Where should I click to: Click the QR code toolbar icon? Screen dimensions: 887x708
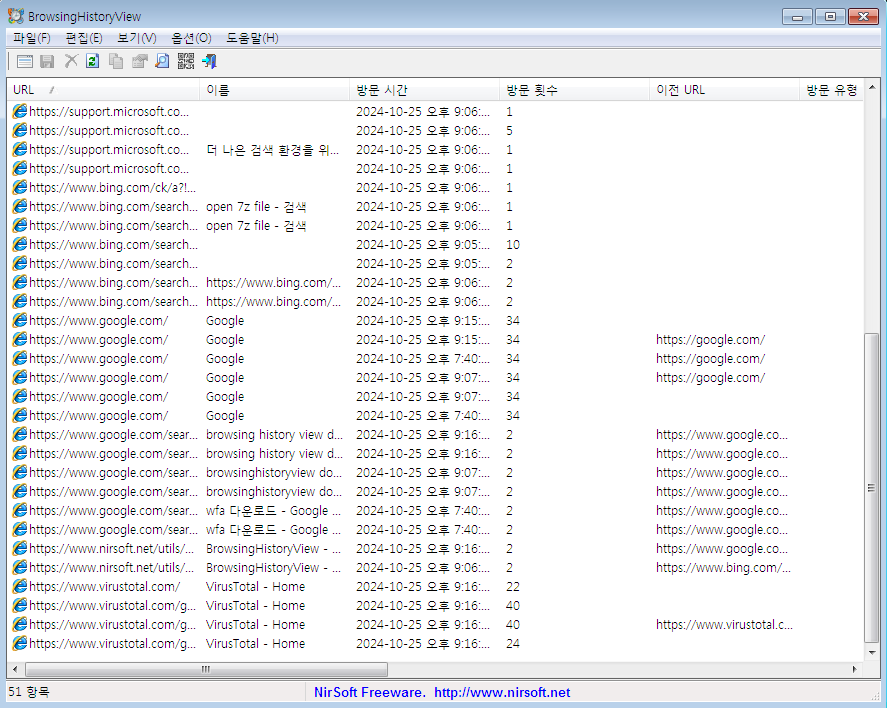click(x=186, y=61)
